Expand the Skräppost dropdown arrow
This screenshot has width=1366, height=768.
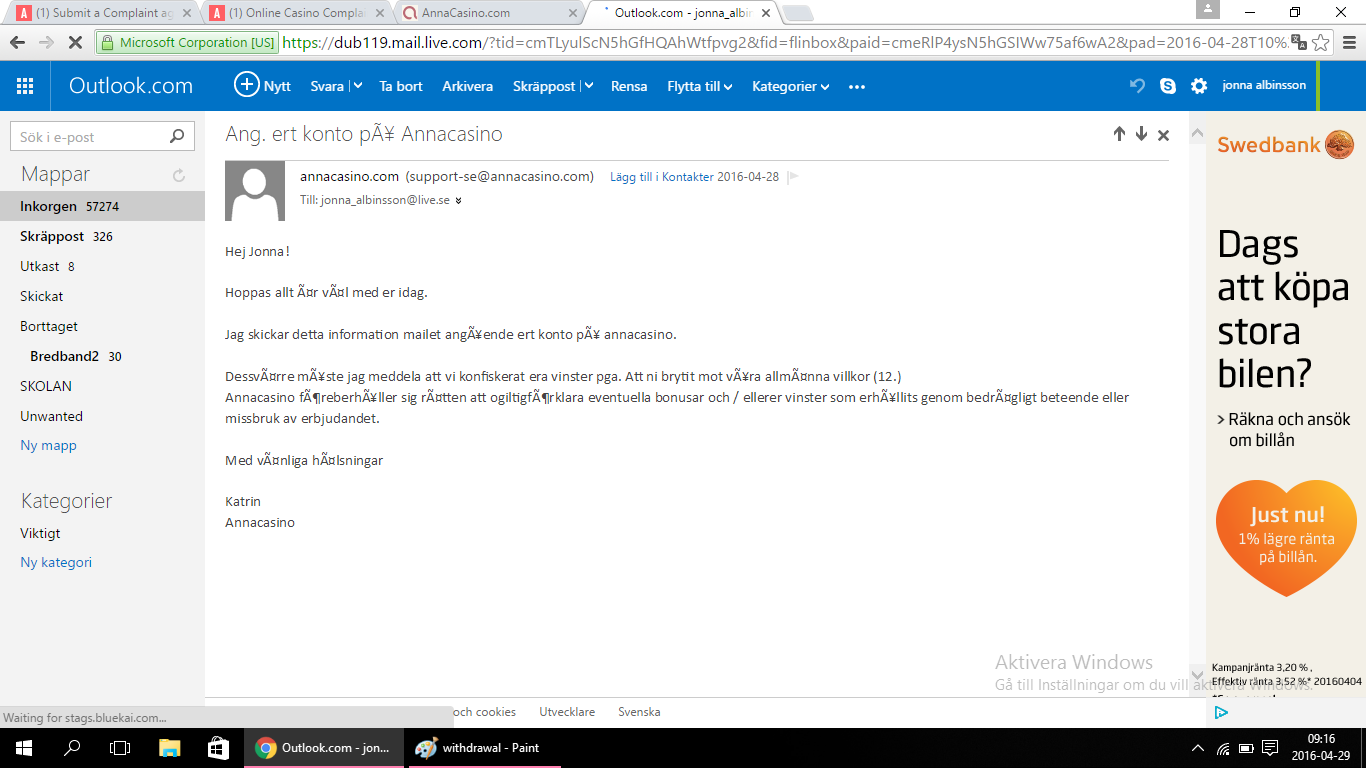coord(588,87)
